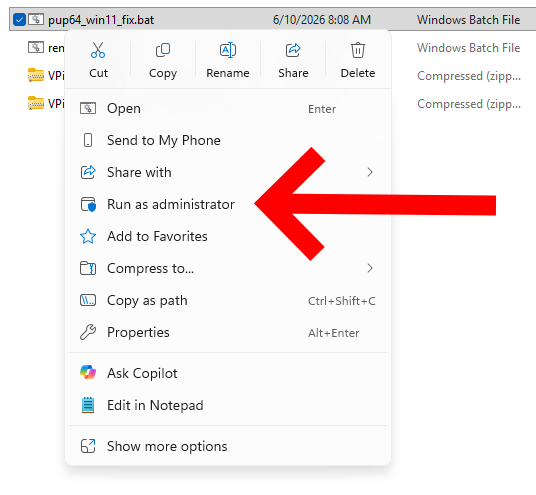
Task: Click the Share icon at top
Action: point(293,50)
